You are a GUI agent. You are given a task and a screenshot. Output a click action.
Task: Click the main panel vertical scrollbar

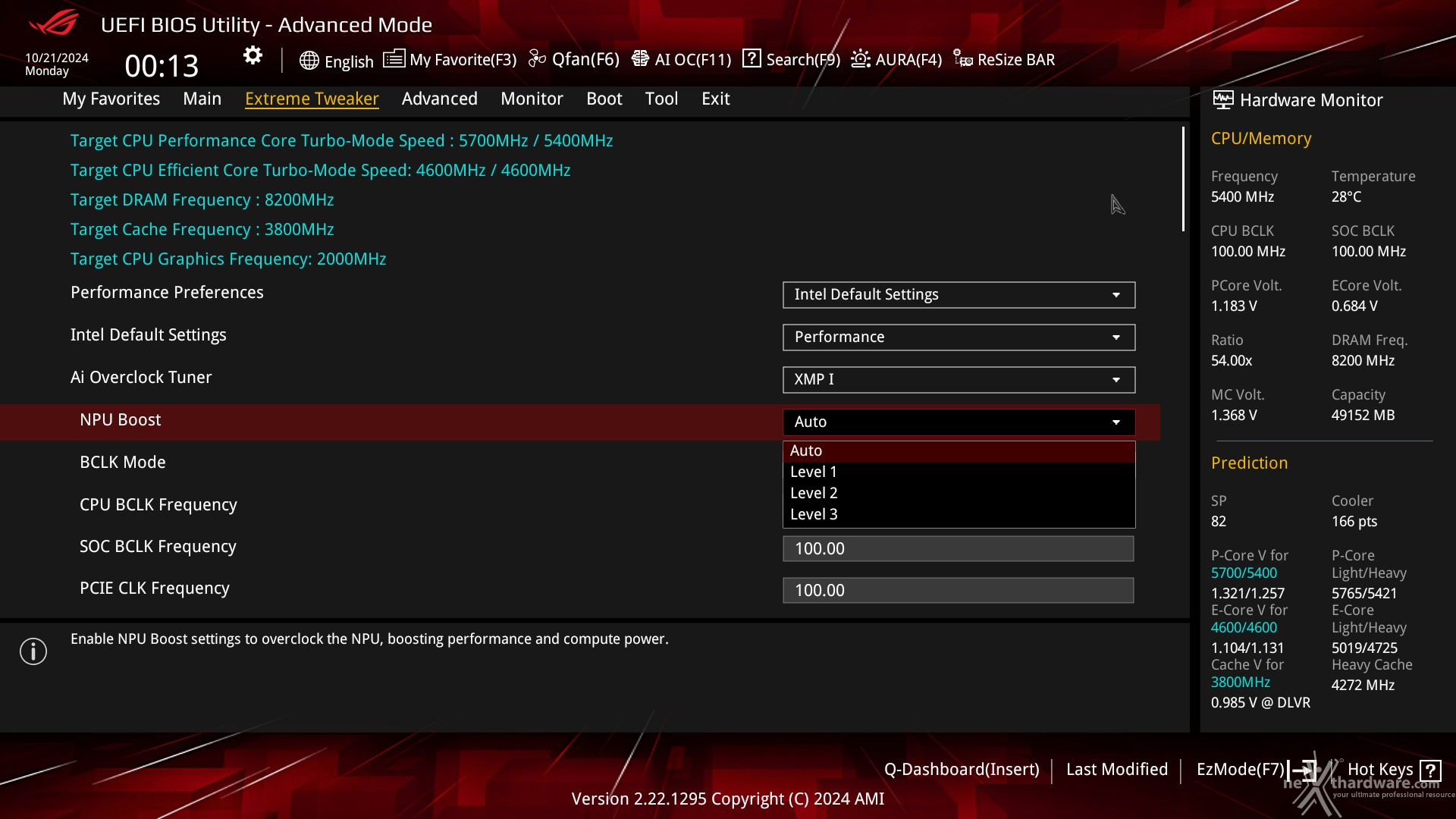(x=1183, y=180)
